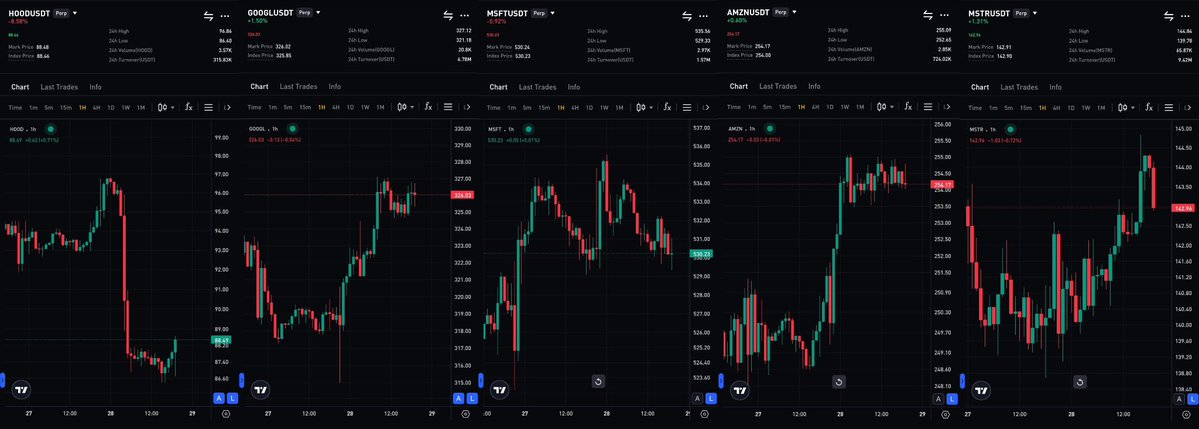1199x429 pixels.
Task: Click the three-line menu icon in MSFT toolbar
Action: click(687, 107)
